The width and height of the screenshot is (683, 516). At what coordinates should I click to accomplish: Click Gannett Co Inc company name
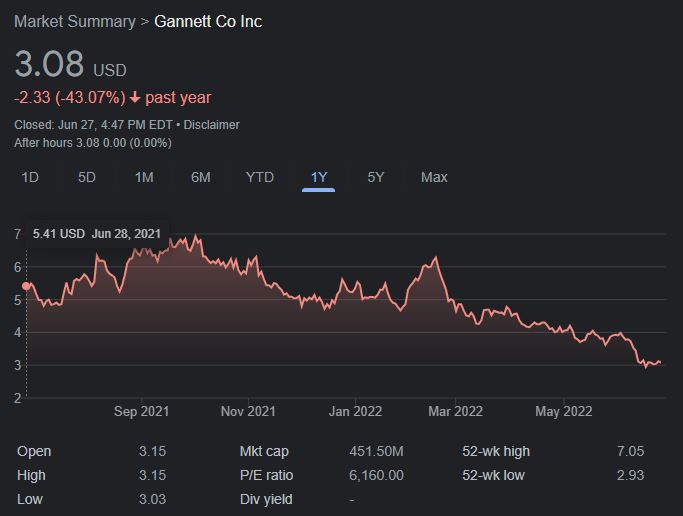pos(208,21)
